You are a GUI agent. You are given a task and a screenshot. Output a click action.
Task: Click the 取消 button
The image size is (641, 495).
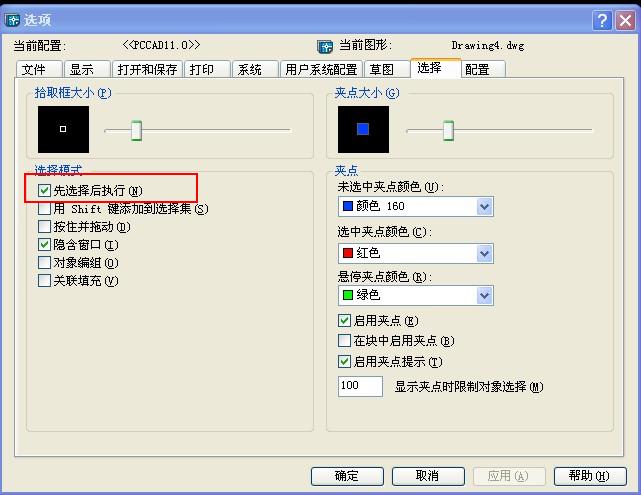(428, 476)
